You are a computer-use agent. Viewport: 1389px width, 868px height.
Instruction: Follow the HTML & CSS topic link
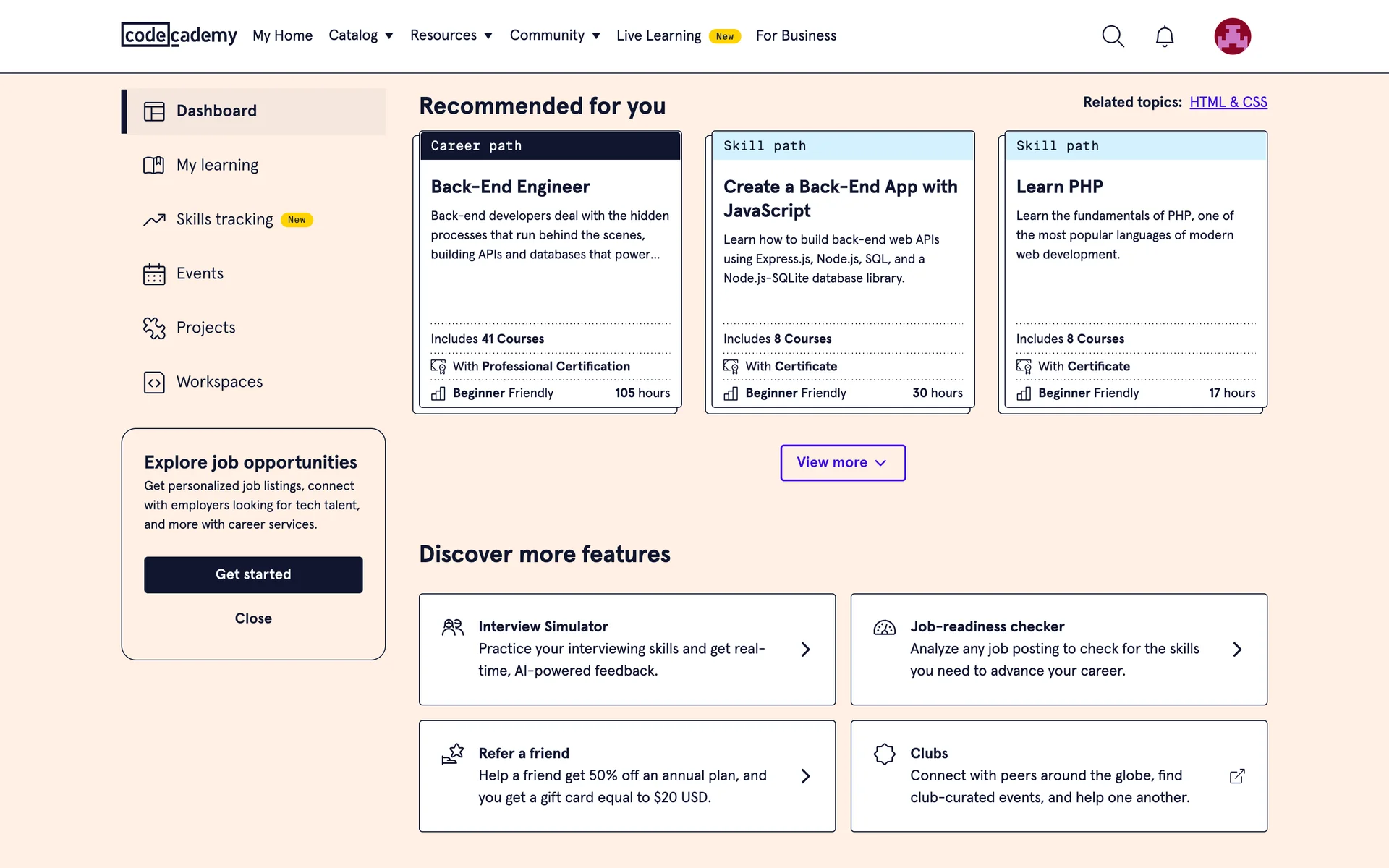[1228, 102]
